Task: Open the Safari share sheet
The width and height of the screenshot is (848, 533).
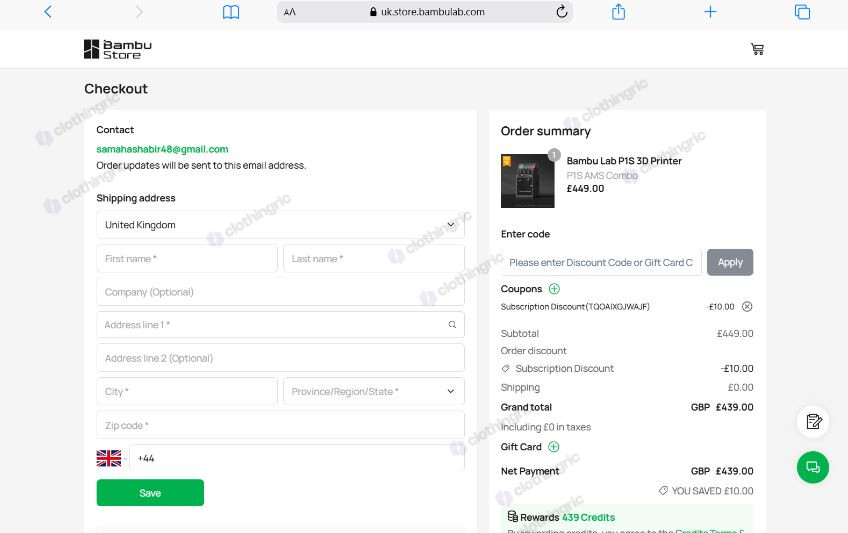Action: click(618, 11)
